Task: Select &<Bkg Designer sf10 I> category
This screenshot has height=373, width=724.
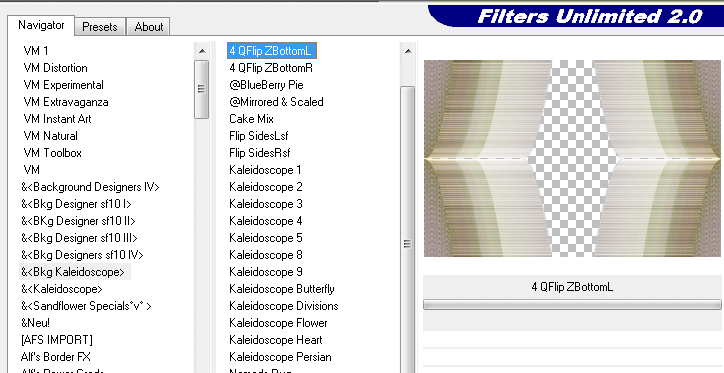Action: (77, 204)
